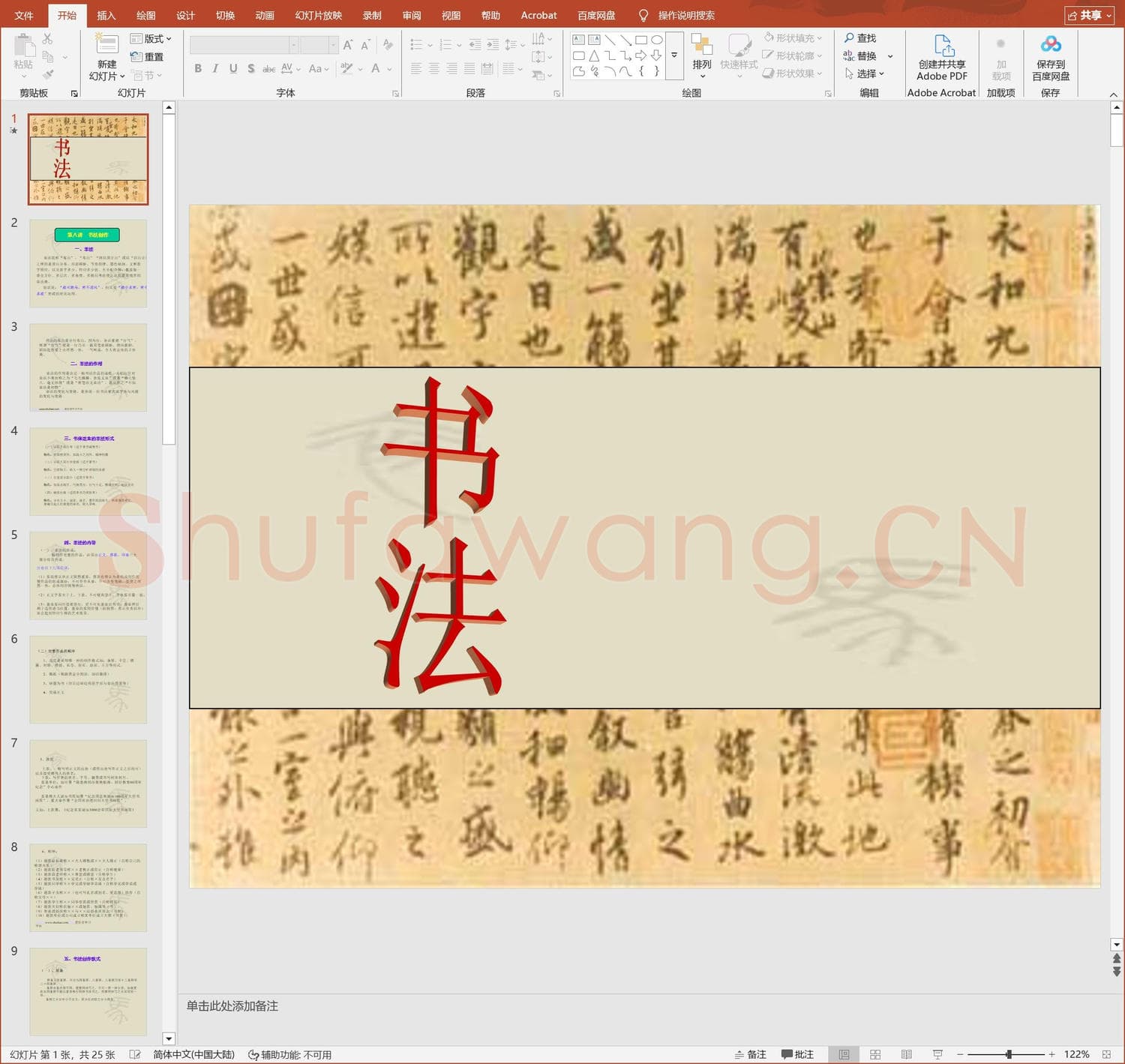This screenshot has width=1125, height=1064.
Task: Select the right arrow shape in gallery
Action: pos(641,55)
